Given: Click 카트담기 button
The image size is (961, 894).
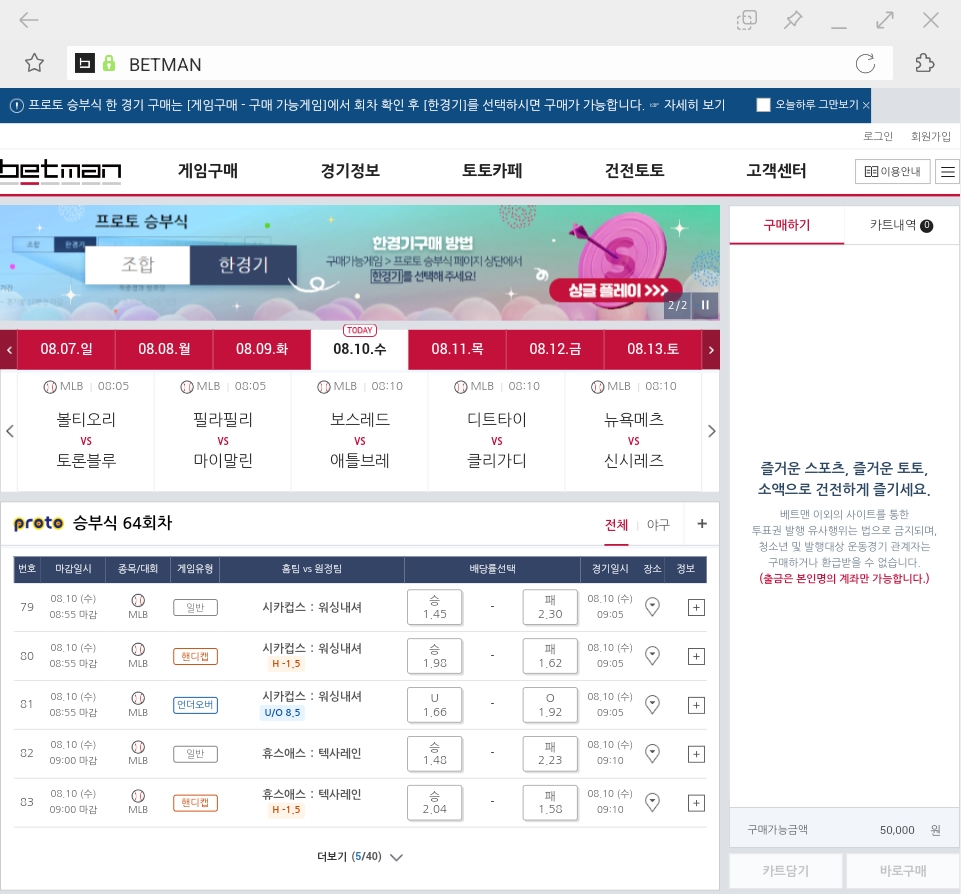Looking at the screenshot, I should [x=786, y=871].
